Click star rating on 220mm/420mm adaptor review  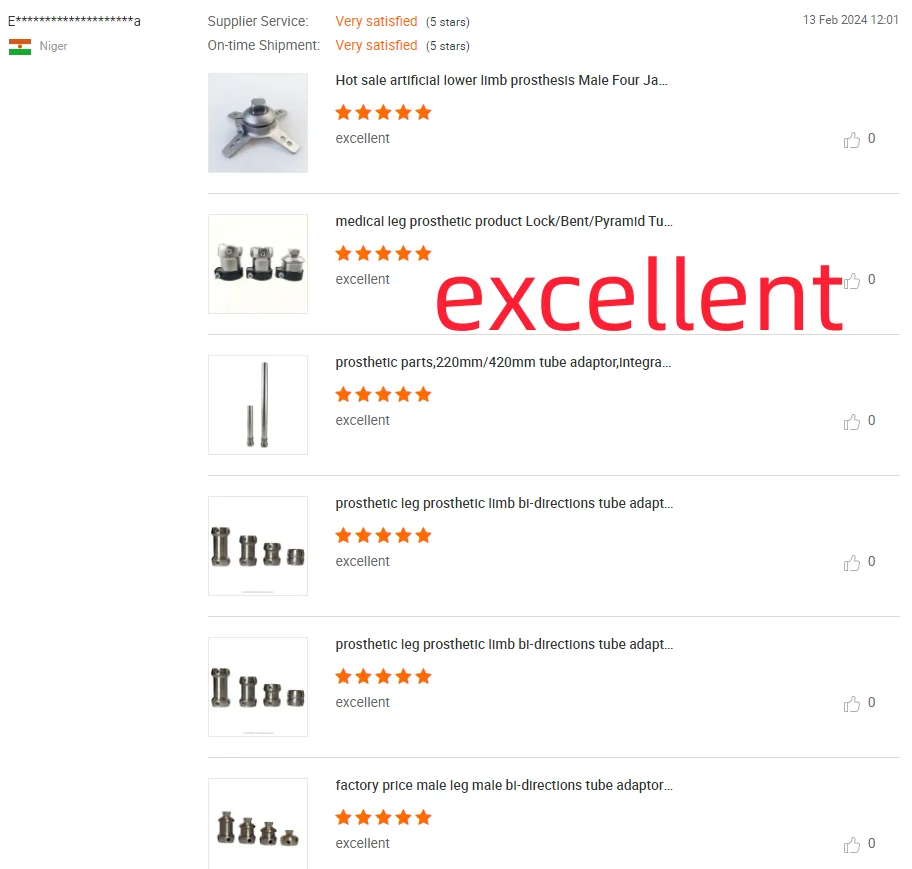point(383,394)
